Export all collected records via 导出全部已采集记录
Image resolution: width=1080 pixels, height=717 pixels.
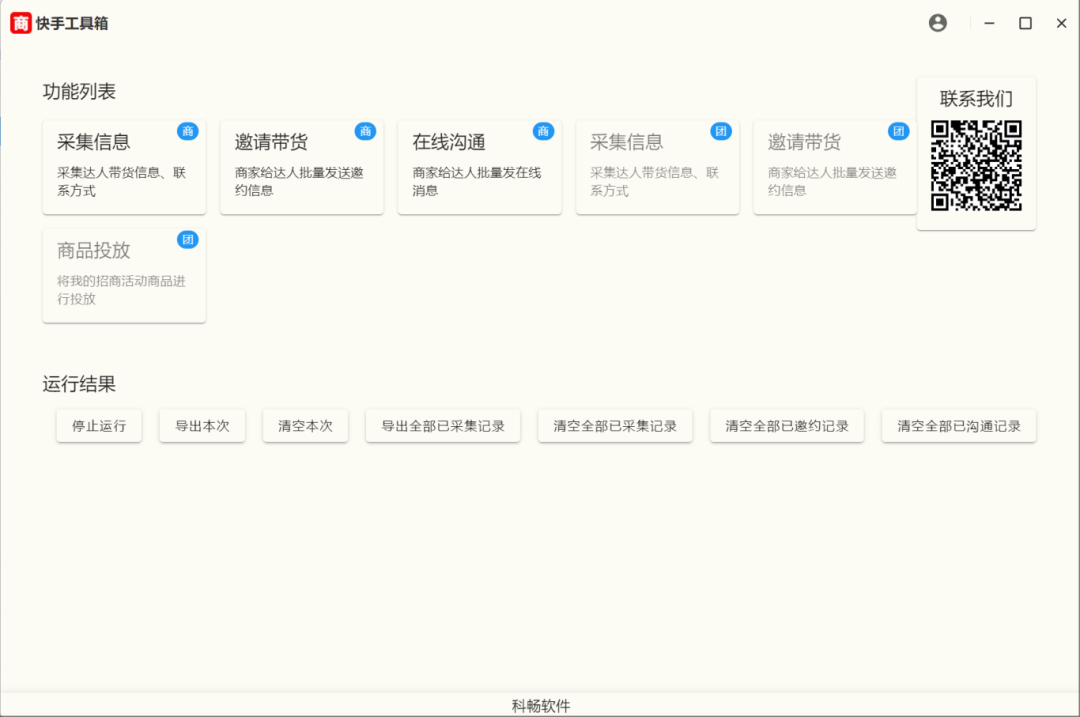point(443,425)
